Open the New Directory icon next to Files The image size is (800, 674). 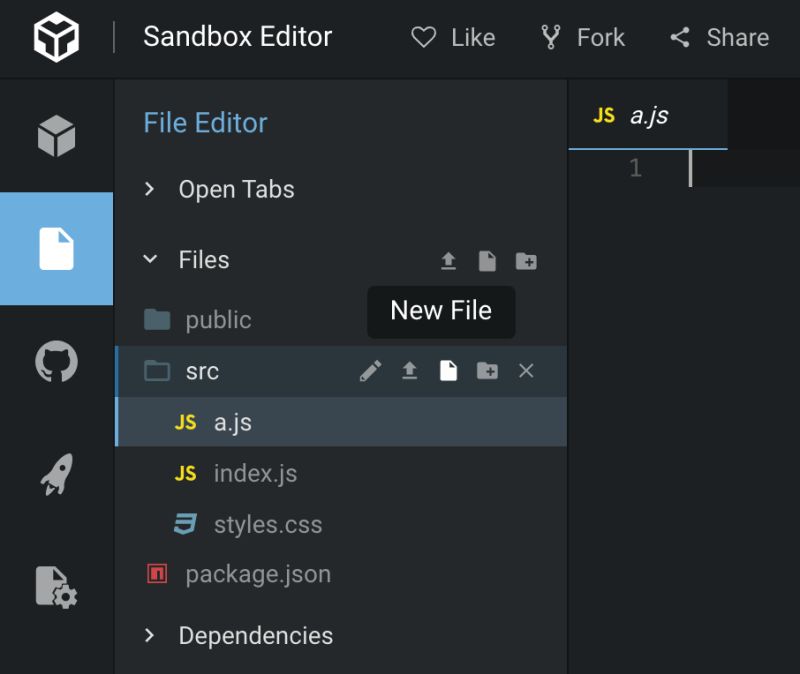tap(526, 260)
